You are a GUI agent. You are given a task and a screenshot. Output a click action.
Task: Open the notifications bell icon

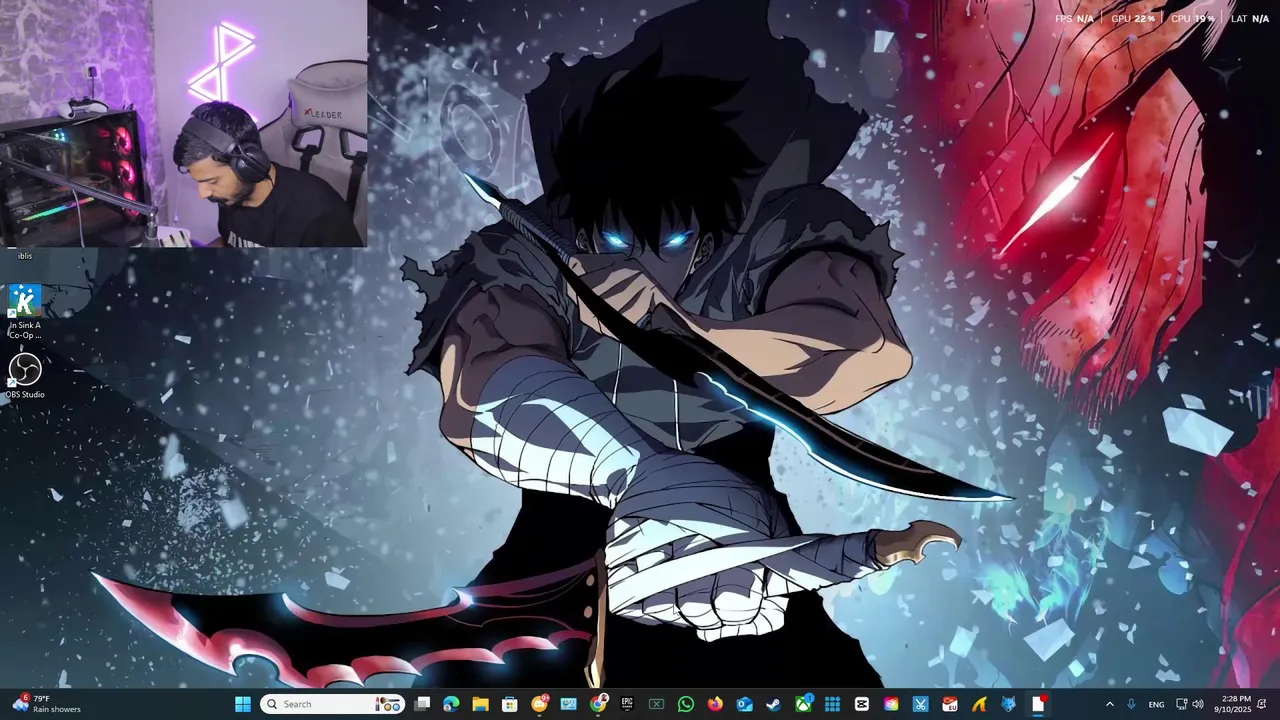pos(1262,704)
